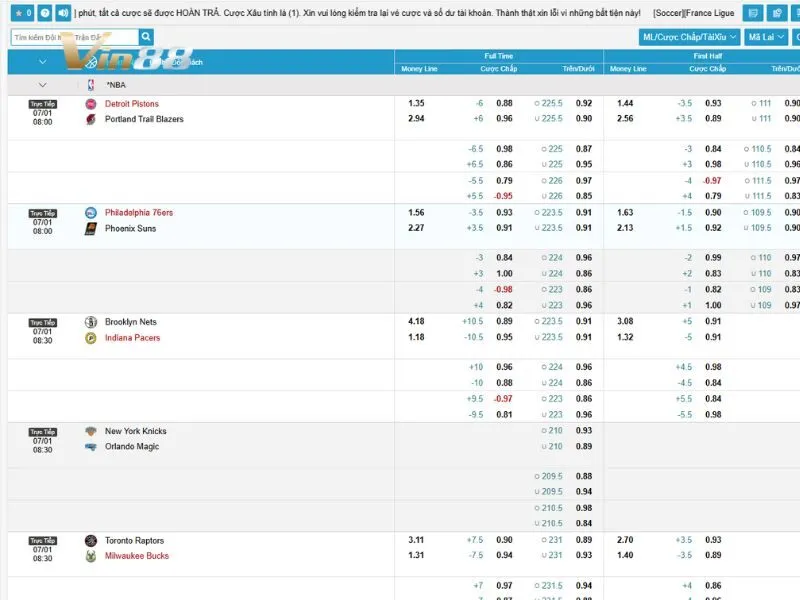Click the question mark help icon
The height and width of the screenshot is (600, 800).
(45, 13)
